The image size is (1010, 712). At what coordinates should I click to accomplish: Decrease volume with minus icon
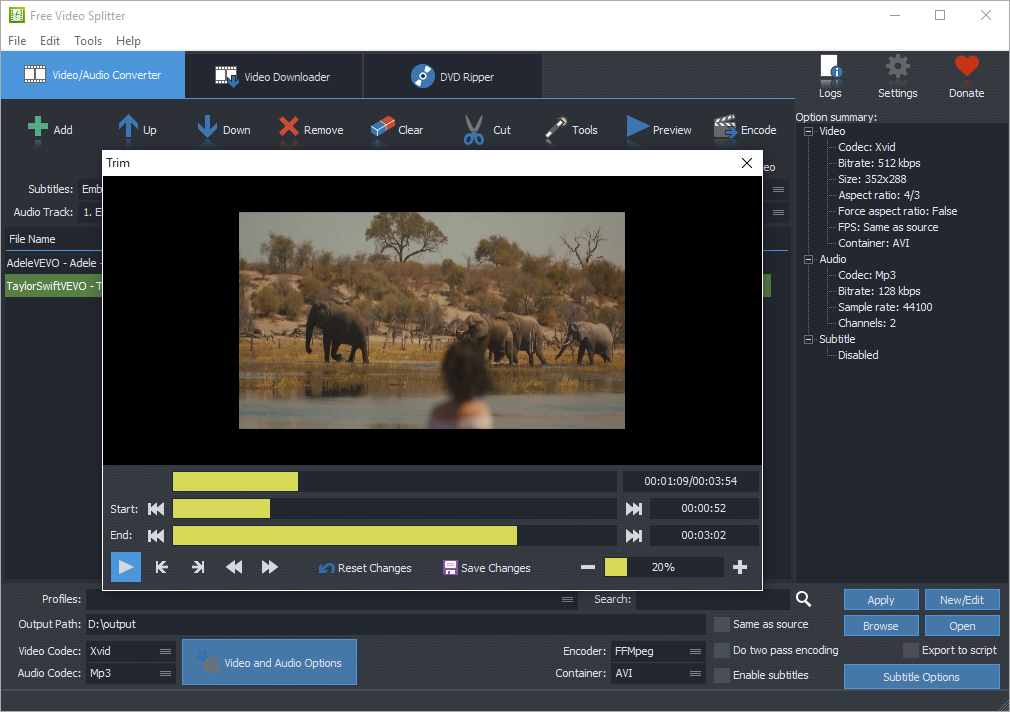pos(587,567)
